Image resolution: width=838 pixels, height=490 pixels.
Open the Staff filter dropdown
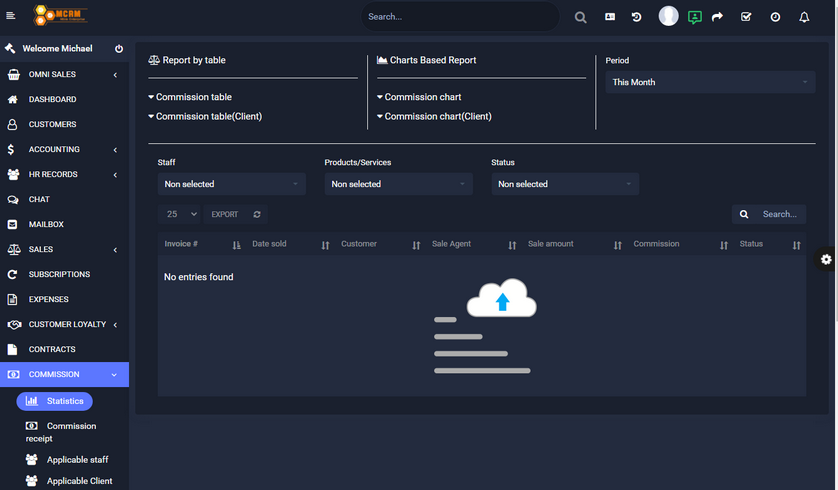pyautogui.click(x=232, y=184)
